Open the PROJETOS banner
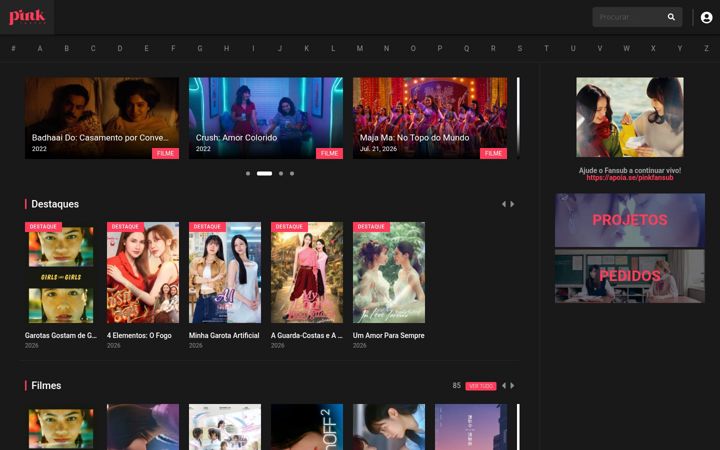 click(630, 220)
